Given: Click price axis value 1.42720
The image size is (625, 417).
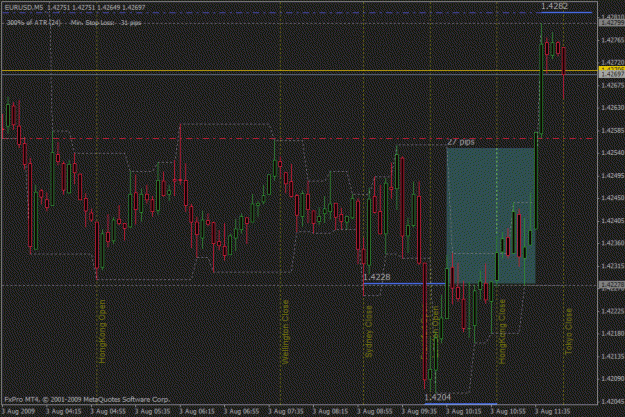Looking at the screenshot, I should (613, 63).
